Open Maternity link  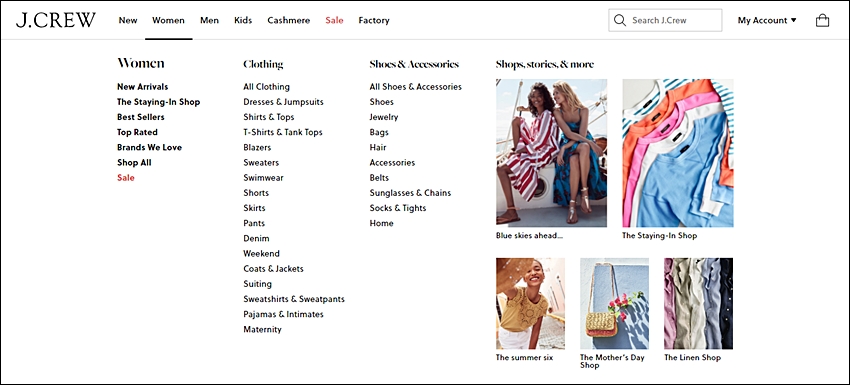tap(262, 330)
